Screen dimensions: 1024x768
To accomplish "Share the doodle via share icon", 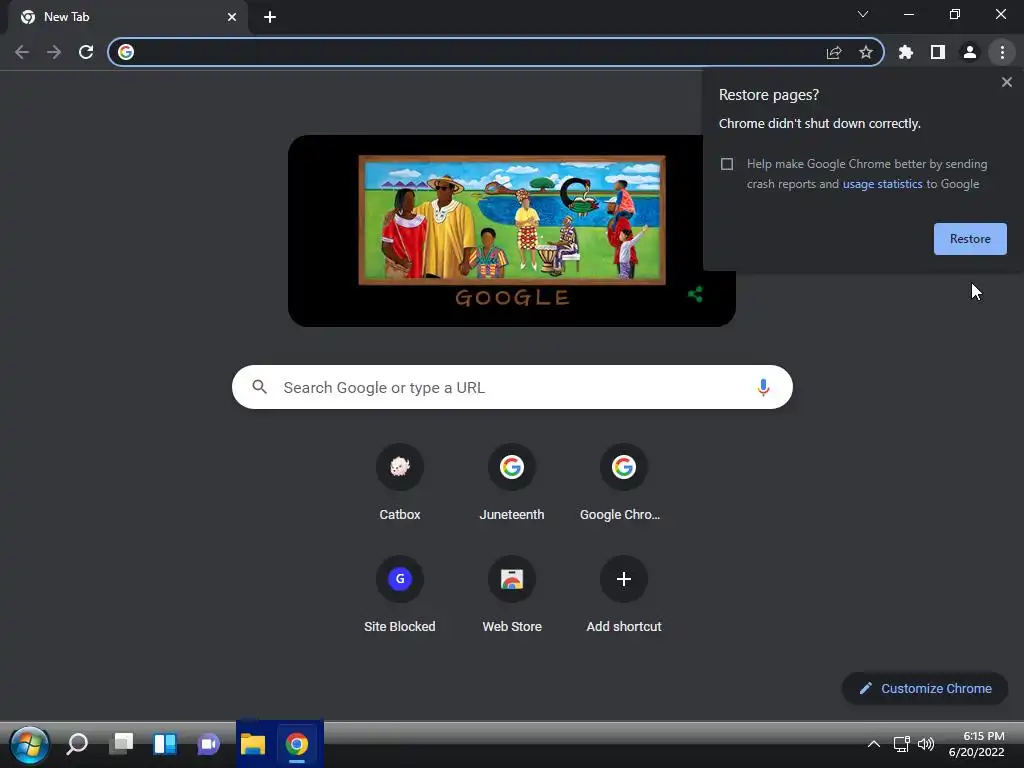I will [x=696, y=295].
